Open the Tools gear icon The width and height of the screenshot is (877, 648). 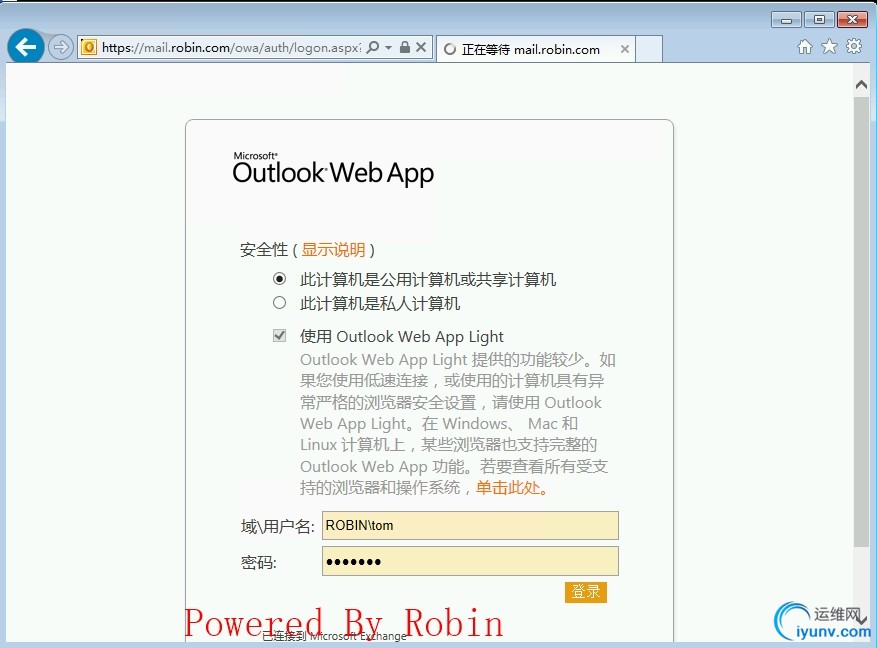(x=854, y=46)
